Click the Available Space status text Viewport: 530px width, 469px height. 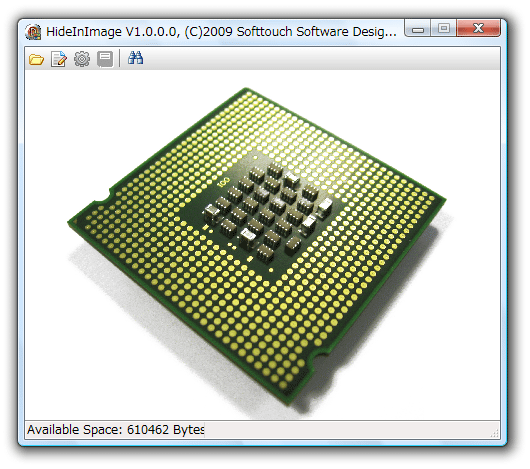[116, 430]
